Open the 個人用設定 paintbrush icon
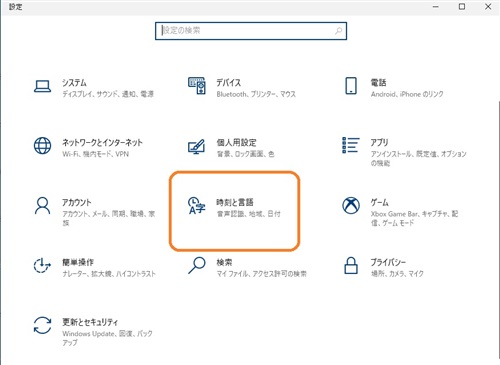The height and width of the screenshot is (365, 500). (x=197, y=146)
